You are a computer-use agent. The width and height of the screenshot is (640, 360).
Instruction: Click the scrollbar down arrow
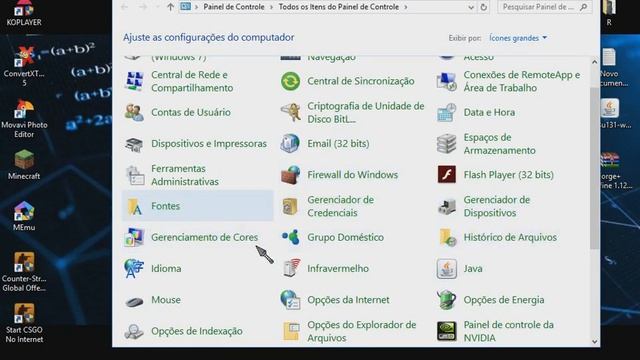tap(594, 342)
